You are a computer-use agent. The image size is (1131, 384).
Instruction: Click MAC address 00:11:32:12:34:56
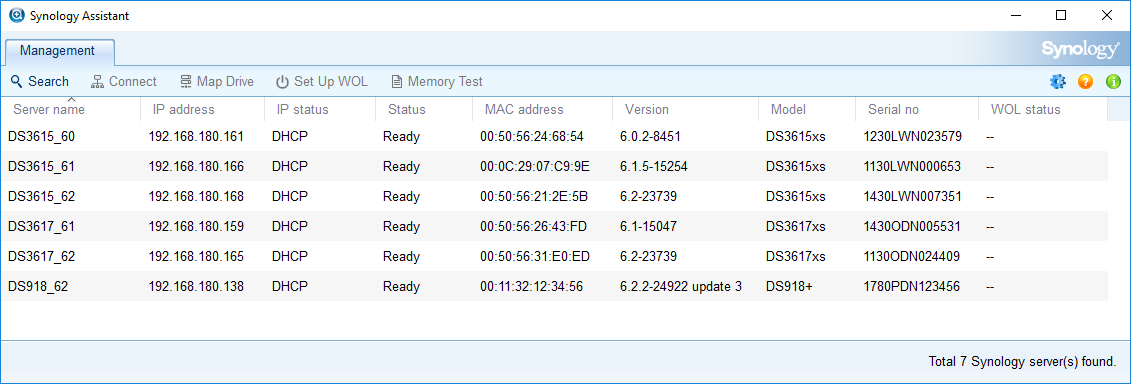(532, 287)
